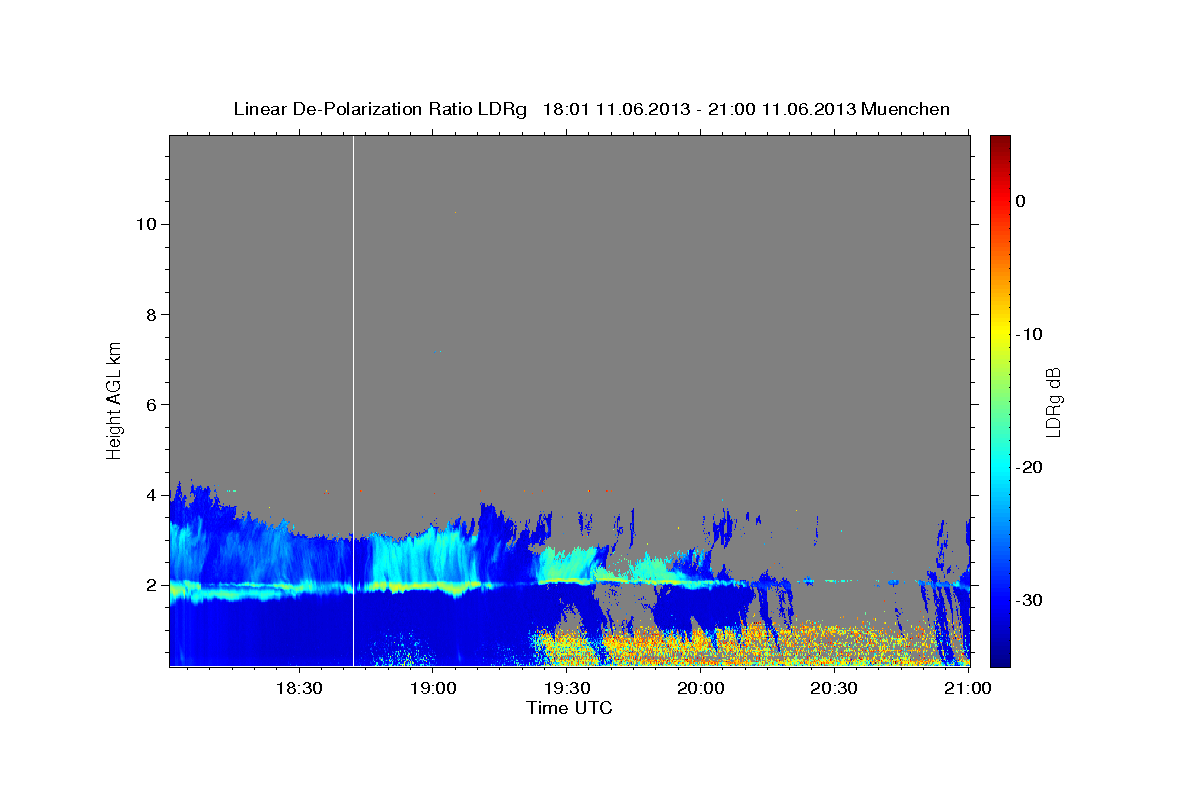Click the 18:30 time tick label
1200x800 pixels.
pos(298,689)
